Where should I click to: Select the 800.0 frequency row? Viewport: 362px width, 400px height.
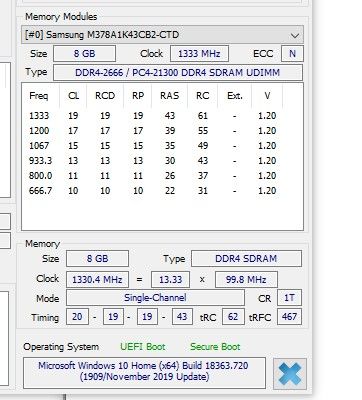click(x=153, y=176)
